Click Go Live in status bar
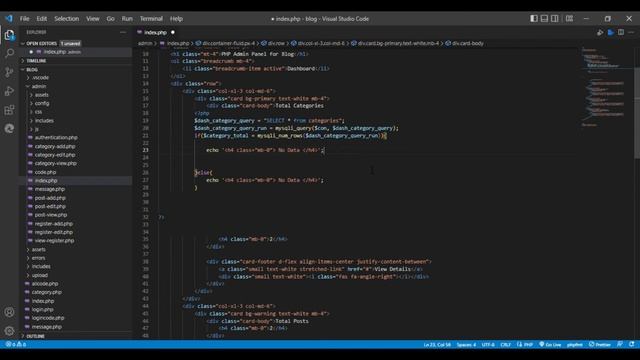The image size is (640, 360). (x=550, y=344)
